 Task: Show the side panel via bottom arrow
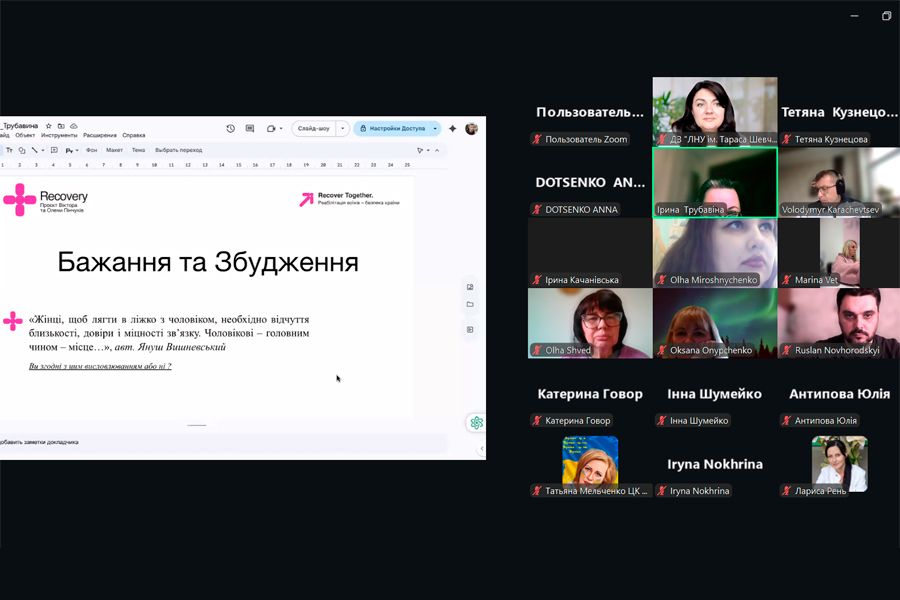coord(482,448)
